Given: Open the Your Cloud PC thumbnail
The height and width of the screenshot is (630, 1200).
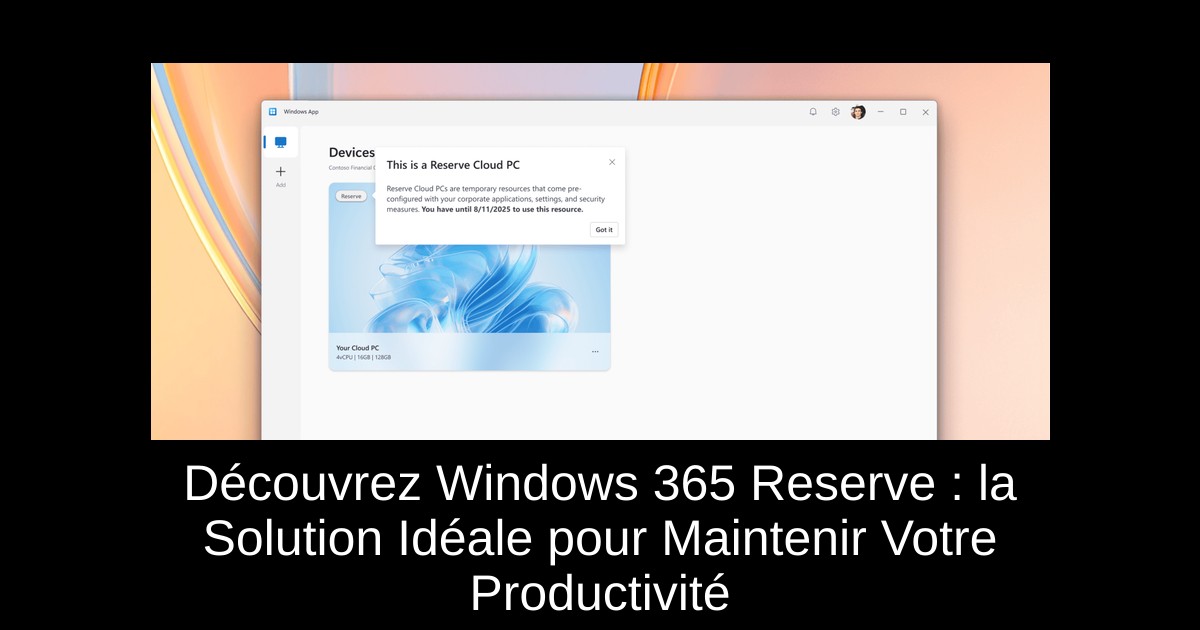Looking at the screenshot, I should 469,258.
